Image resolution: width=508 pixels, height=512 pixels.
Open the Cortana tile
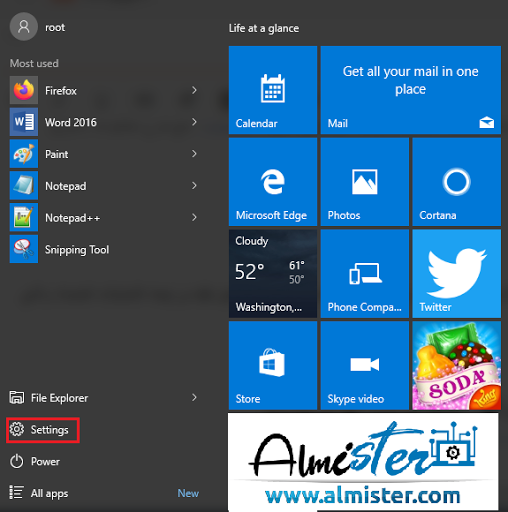coord(456,182)
